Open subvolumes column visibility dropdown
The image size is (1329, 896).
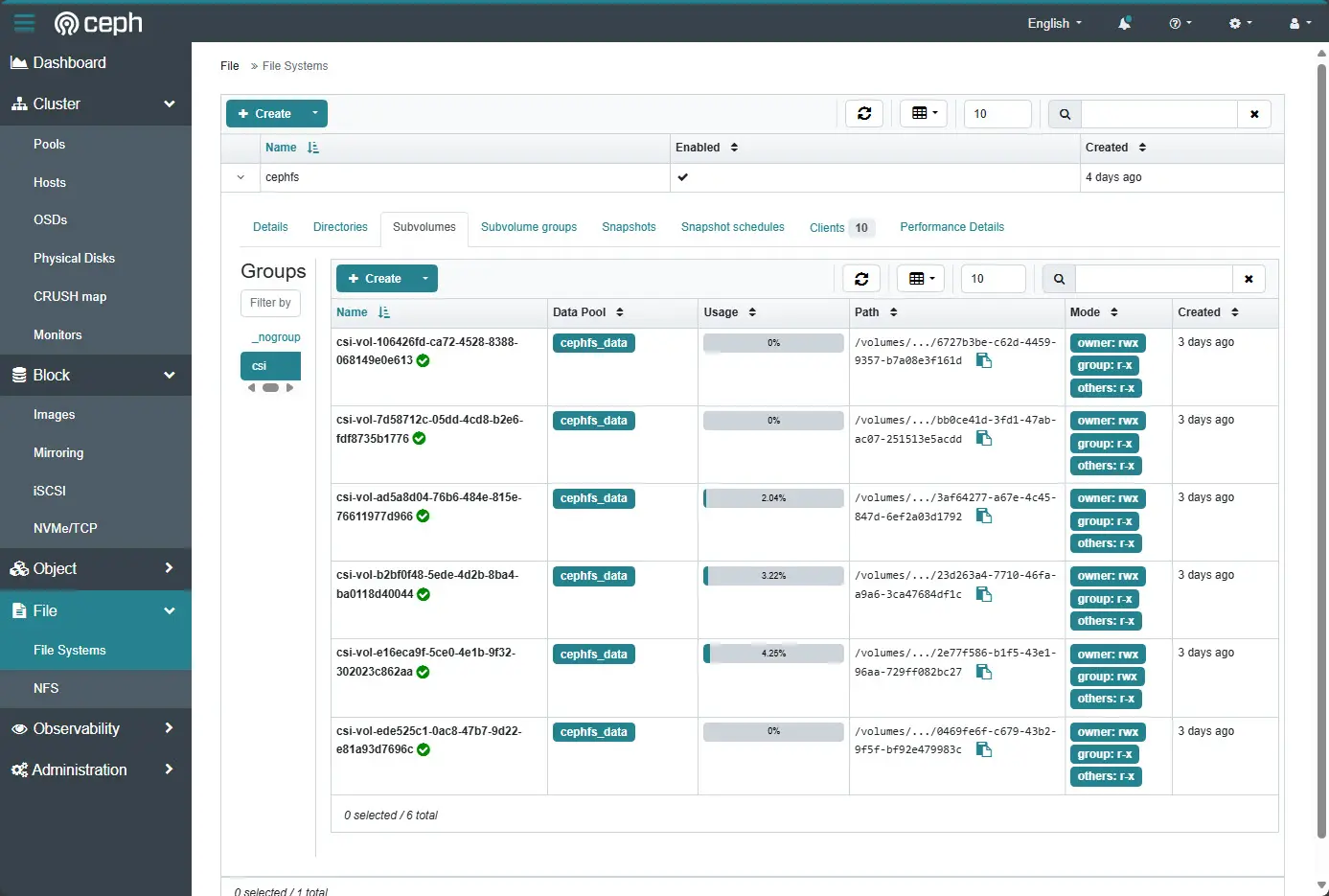[x=922, y=279]
